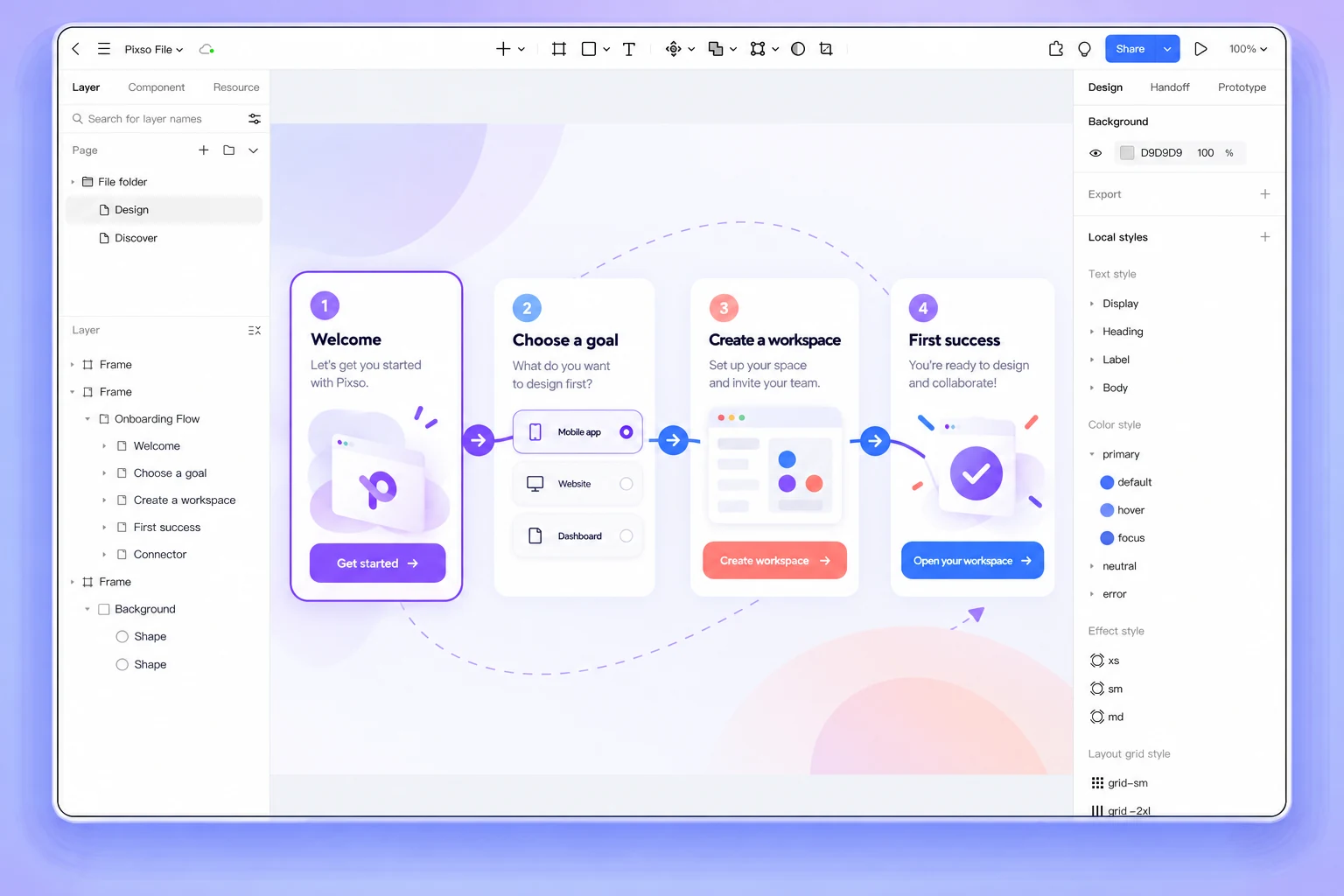
Task: Click the Open your workspace button
Action: 972,561
